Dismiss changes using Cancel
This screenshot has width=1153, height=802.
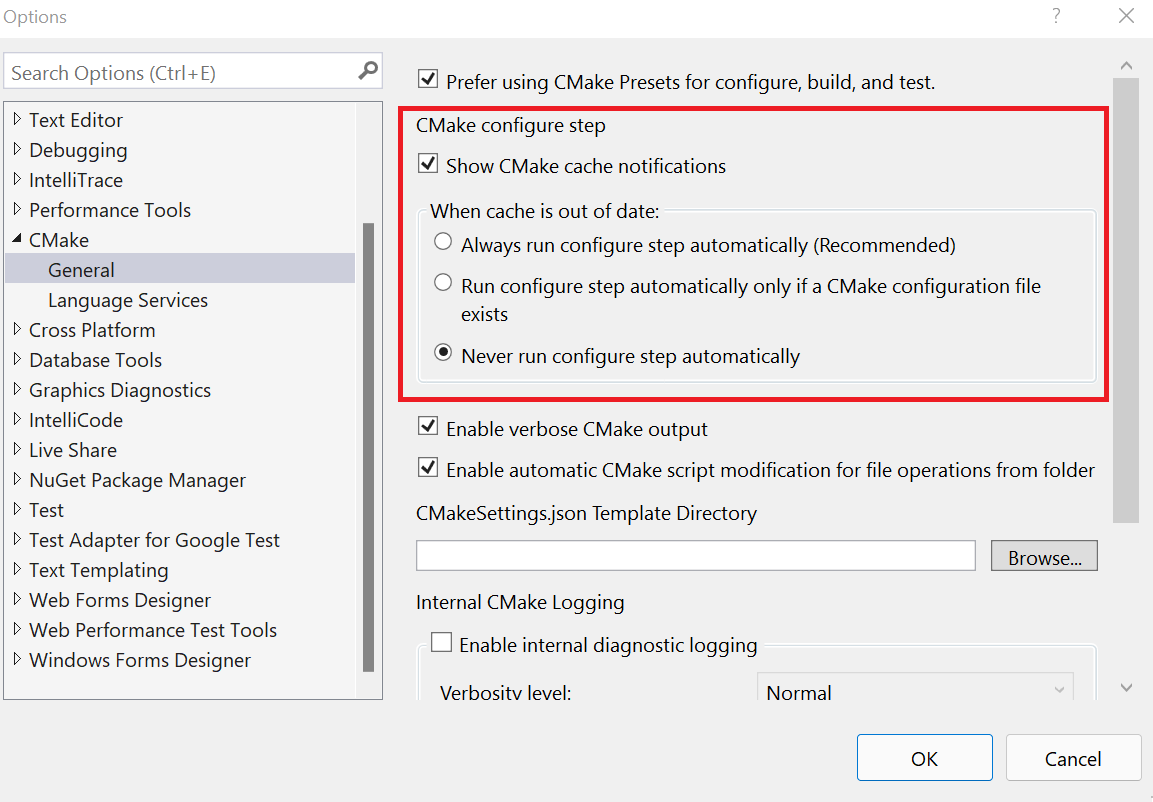tap(1073, 757)
